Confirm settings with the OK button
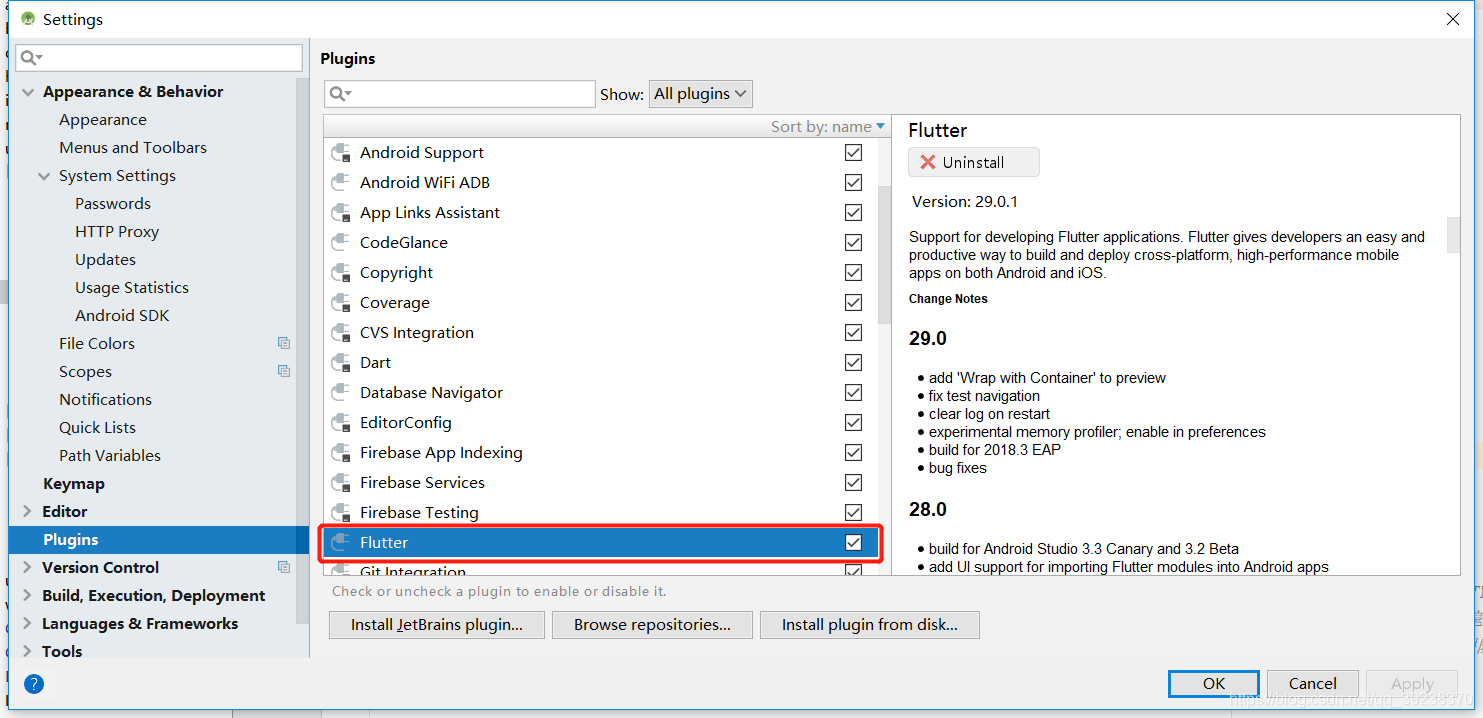This screenshot has height=718, width=1483. [x=1214, y=684]
